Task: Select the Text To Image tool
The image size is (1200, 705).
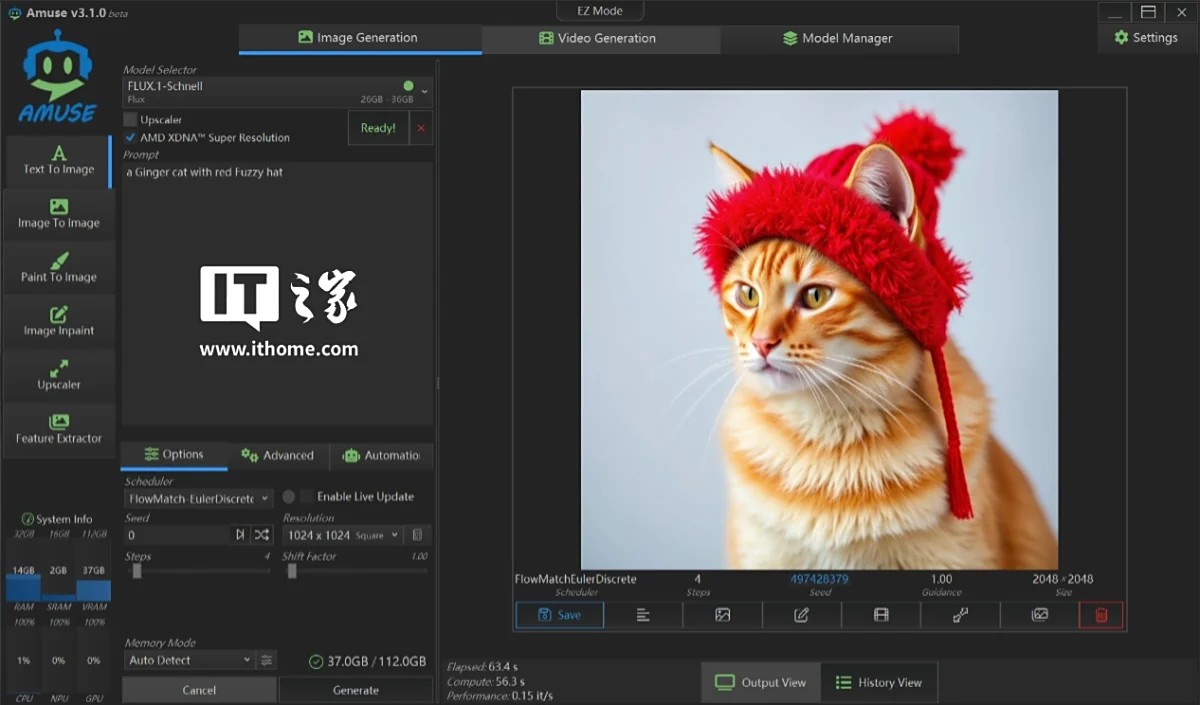Action: 59,160
